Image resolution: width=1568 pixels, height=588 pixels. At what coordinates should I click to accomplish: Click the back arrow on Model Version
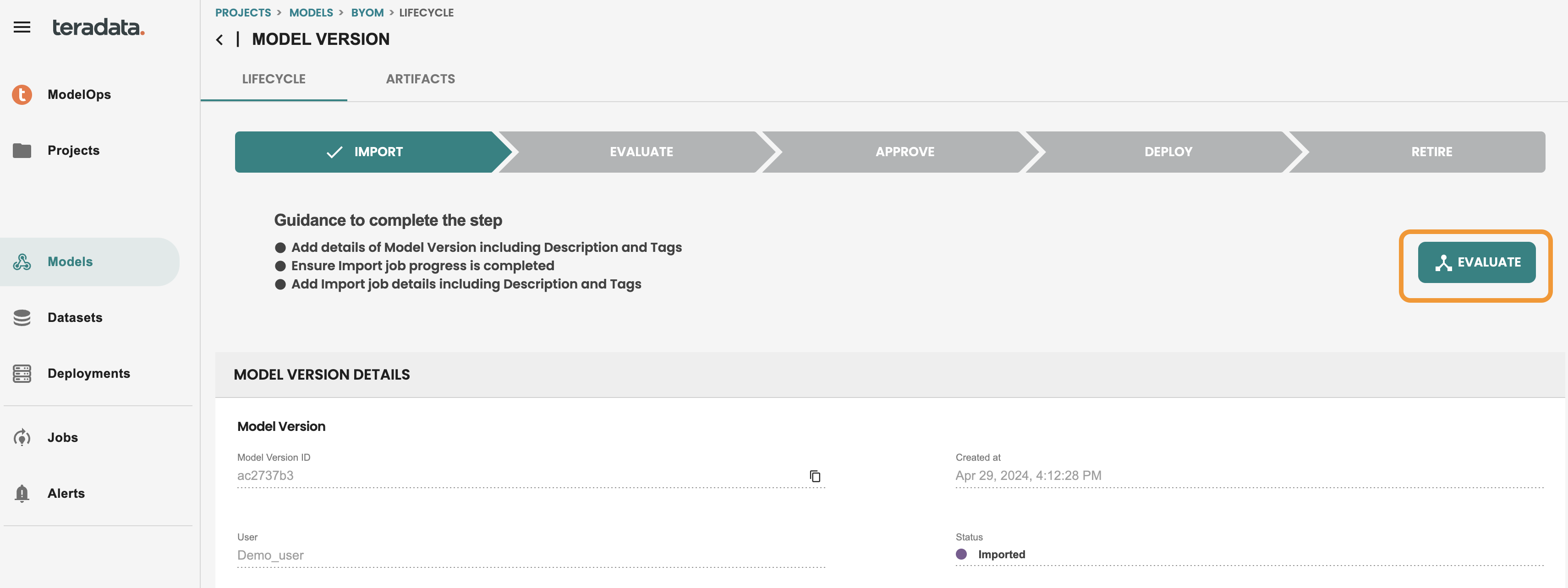point(218,39)
